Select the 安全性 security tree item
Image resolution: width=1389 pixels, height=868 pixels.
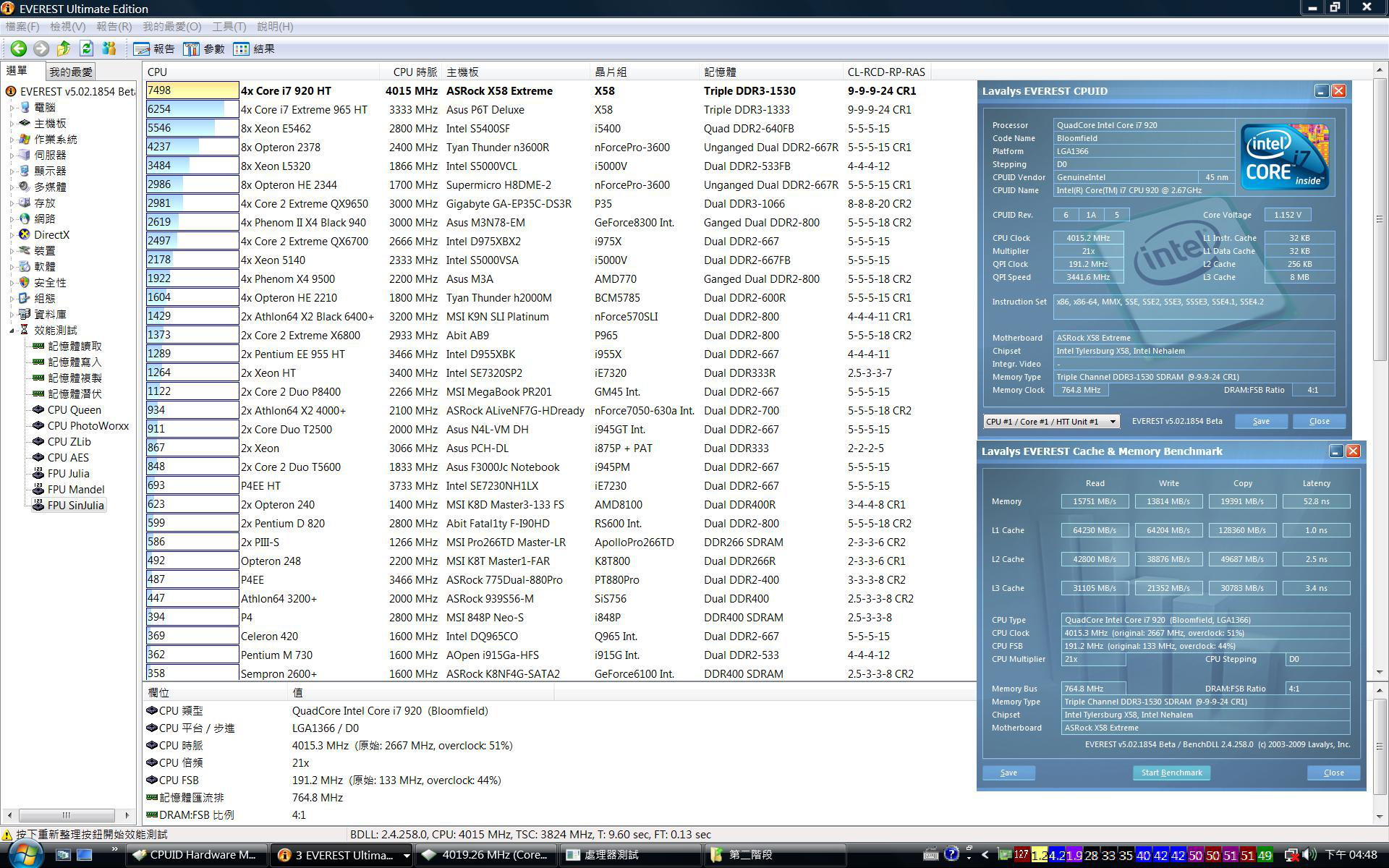click(50, 282)
